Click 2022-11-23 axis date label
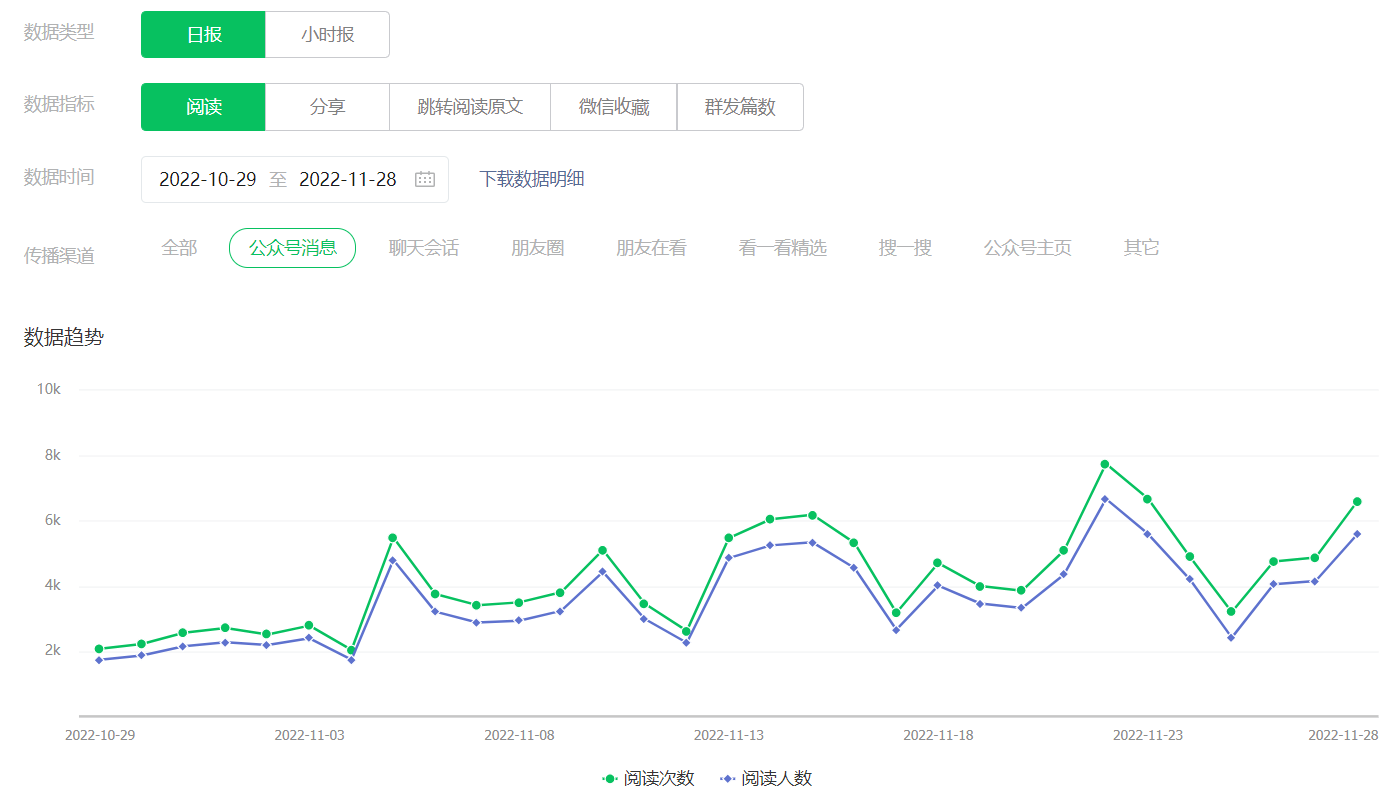 [1148, 735]
